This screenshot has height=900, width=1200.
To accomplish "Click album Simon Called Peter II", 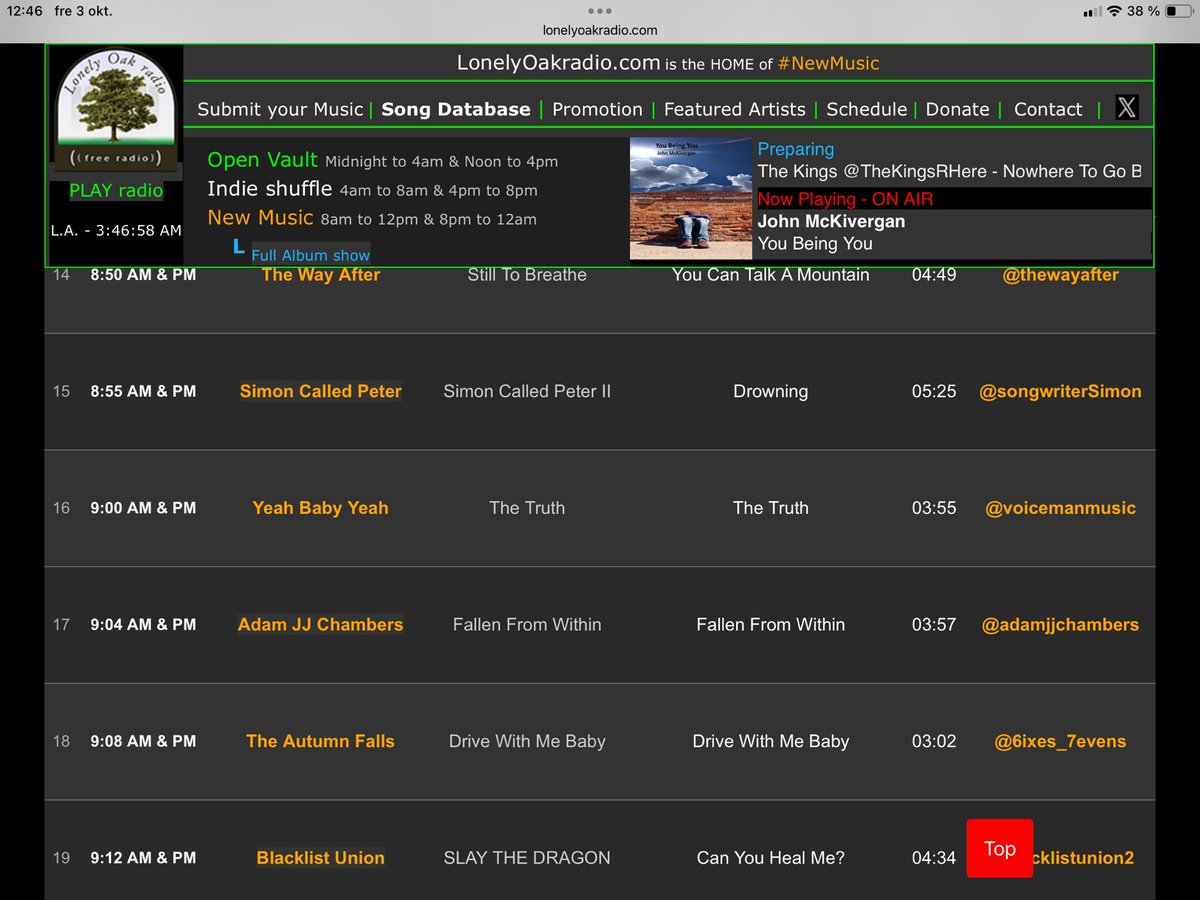I will pyautogui.click(x=527, y=391).
